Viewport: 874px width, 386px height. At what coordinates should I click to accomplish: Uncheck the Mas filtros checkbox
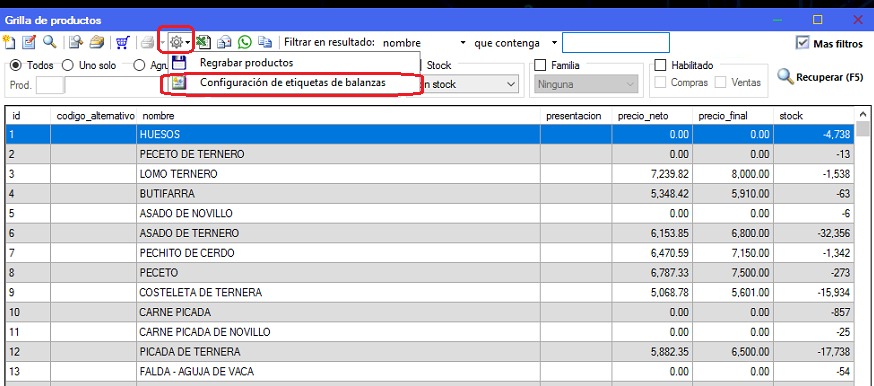point(803,43)
